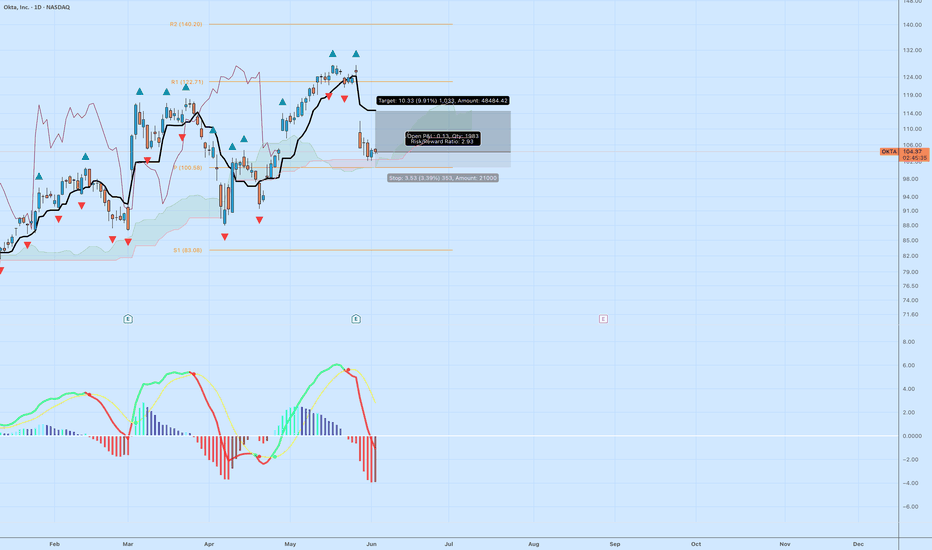Open the upcoming pink earnings 'E' marker
This screenshot has width=932, height=550.
tap(603, 319)
